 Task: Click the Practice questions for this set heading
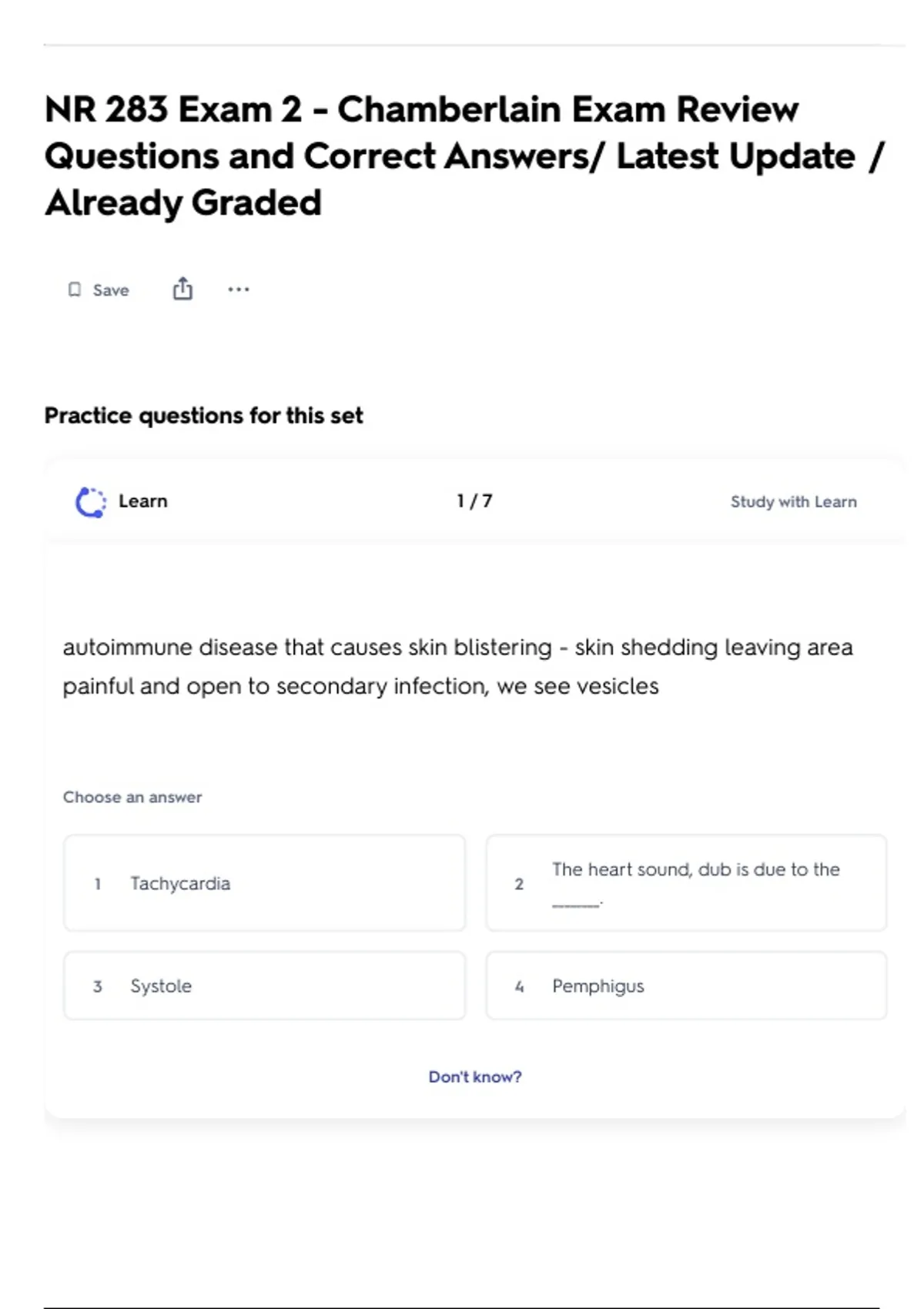coord(203,416)
